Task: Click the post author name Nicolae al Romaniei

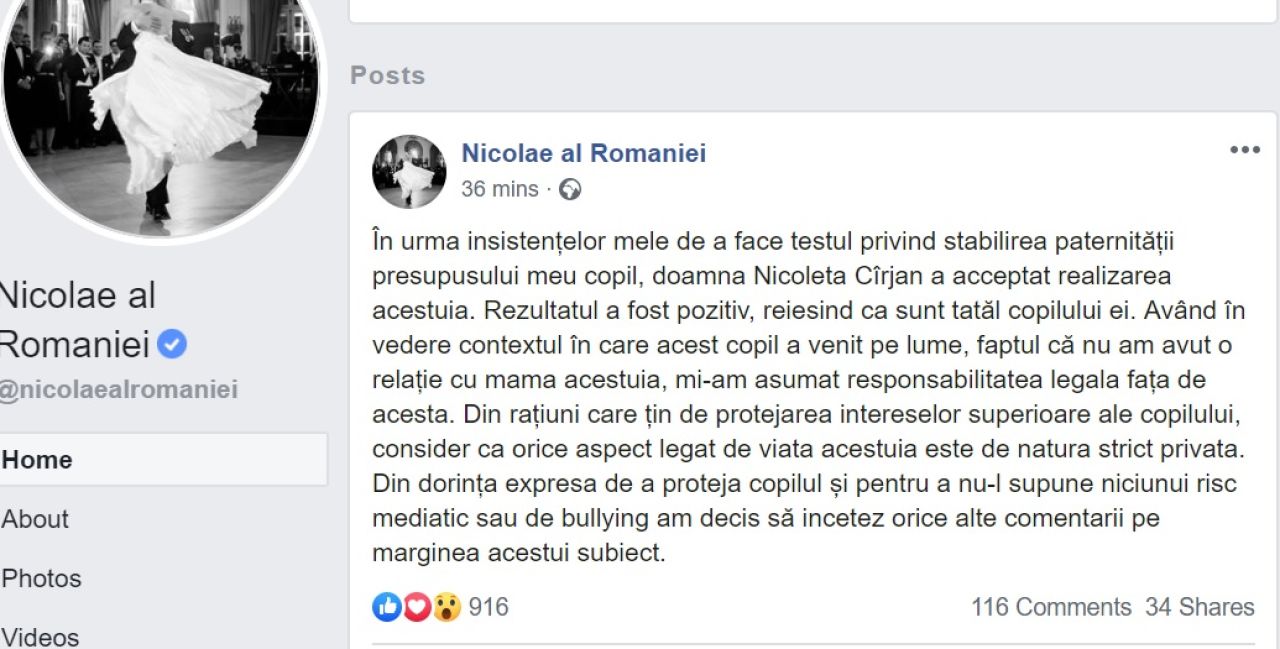Action: pyautogui.click(x=583, y=153)
